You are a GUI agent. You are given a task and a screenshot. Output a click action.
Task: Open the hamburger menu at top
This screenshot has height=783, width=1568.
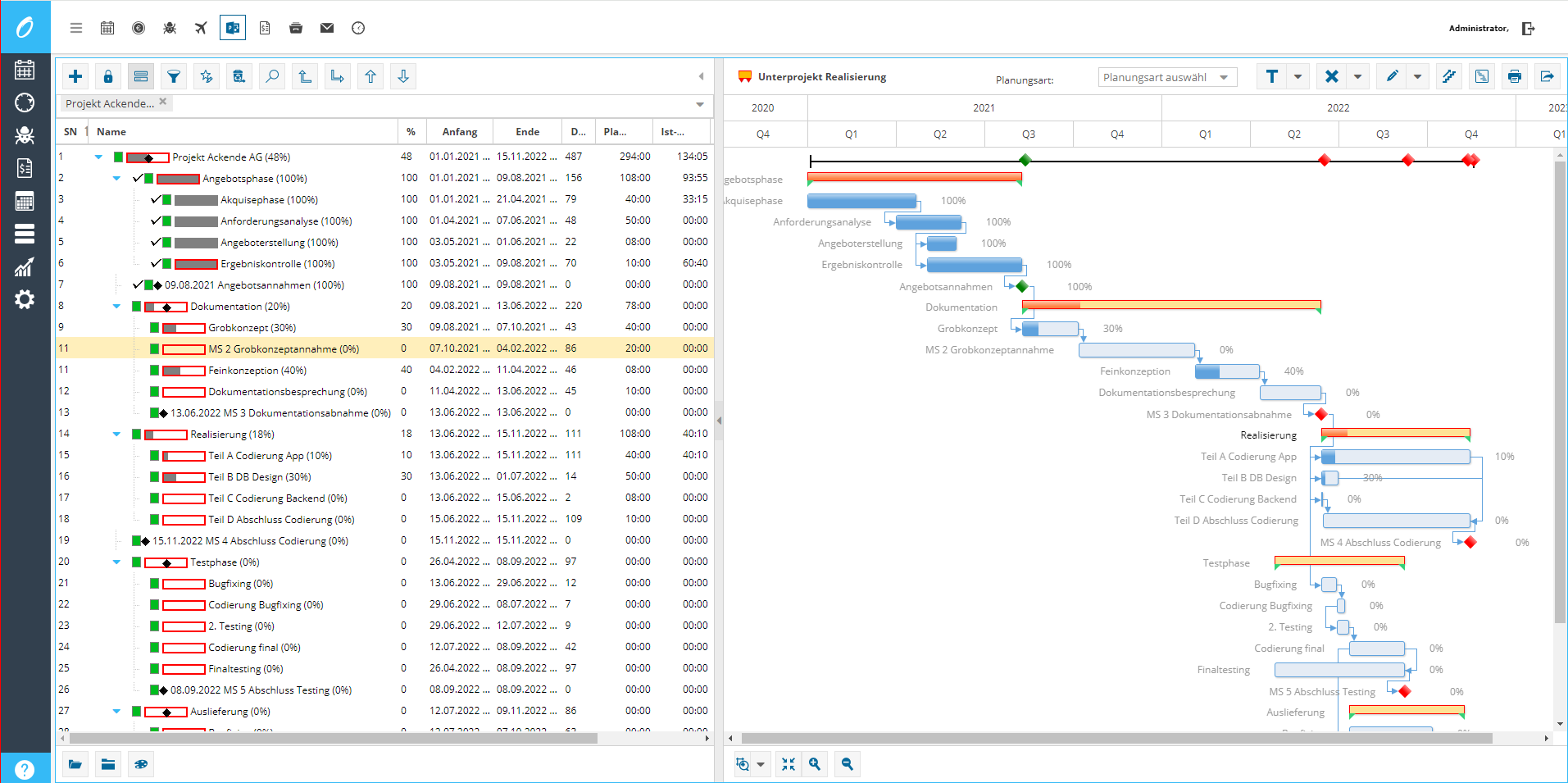[x=76, y=28]
